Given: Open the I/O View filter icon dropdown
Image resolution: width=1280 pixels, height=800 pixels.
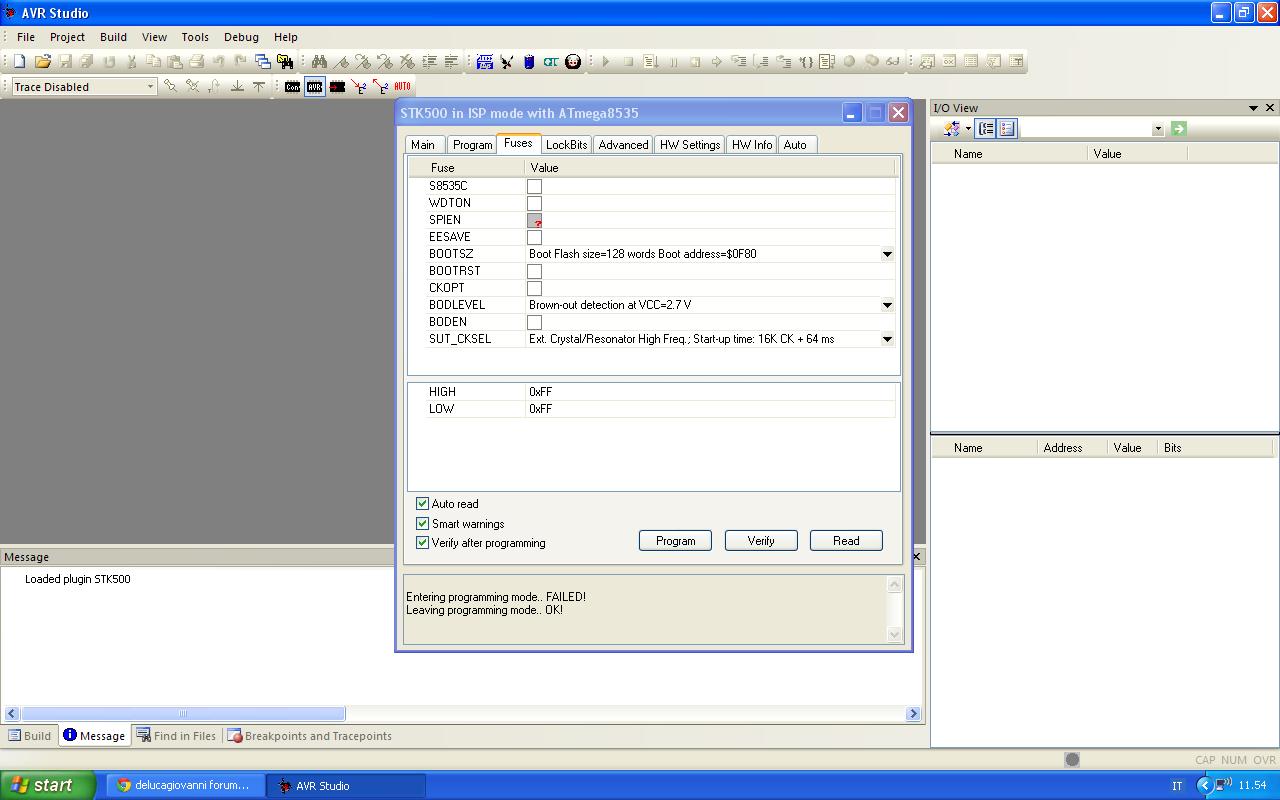Looking at the screenshot, I should 968,129.
